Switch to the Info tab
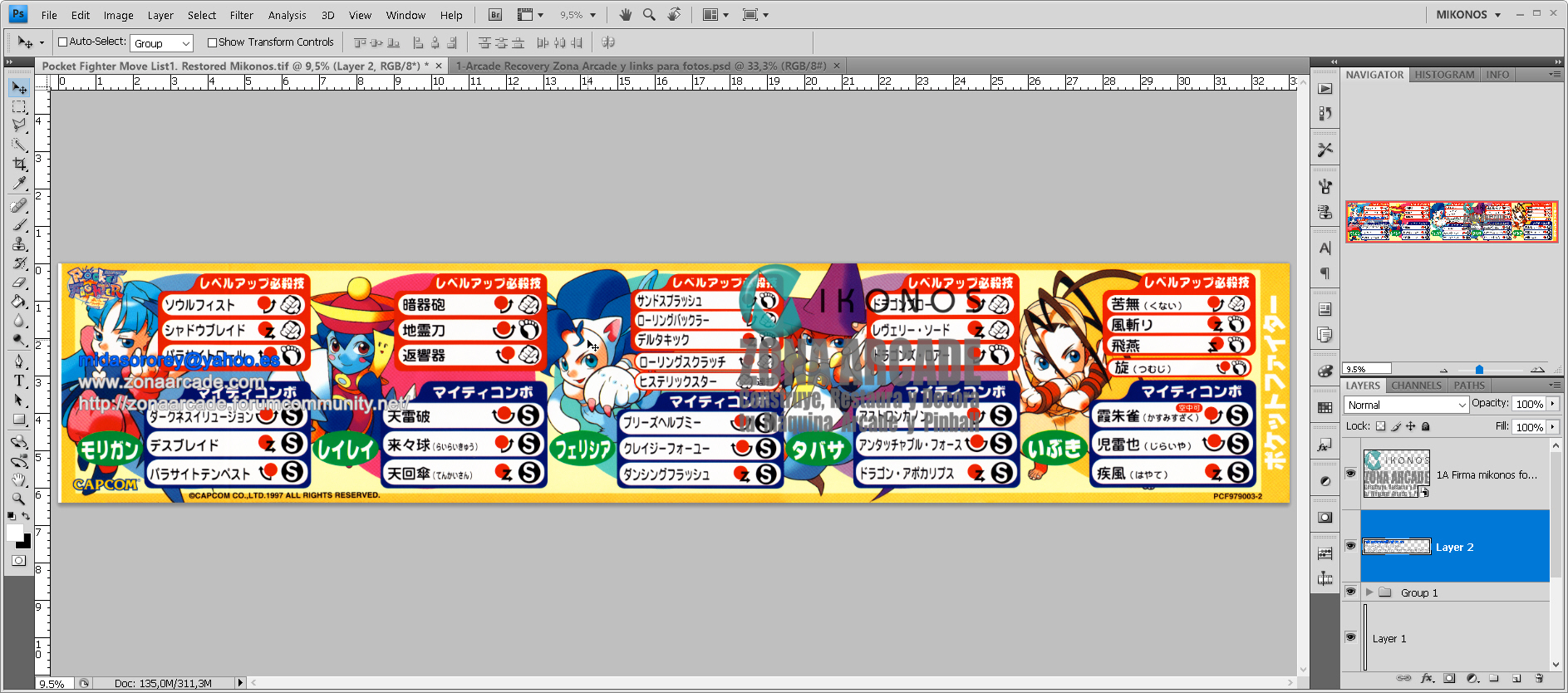Screen dimensions: 1568x693 click(x=1497, y=75)
